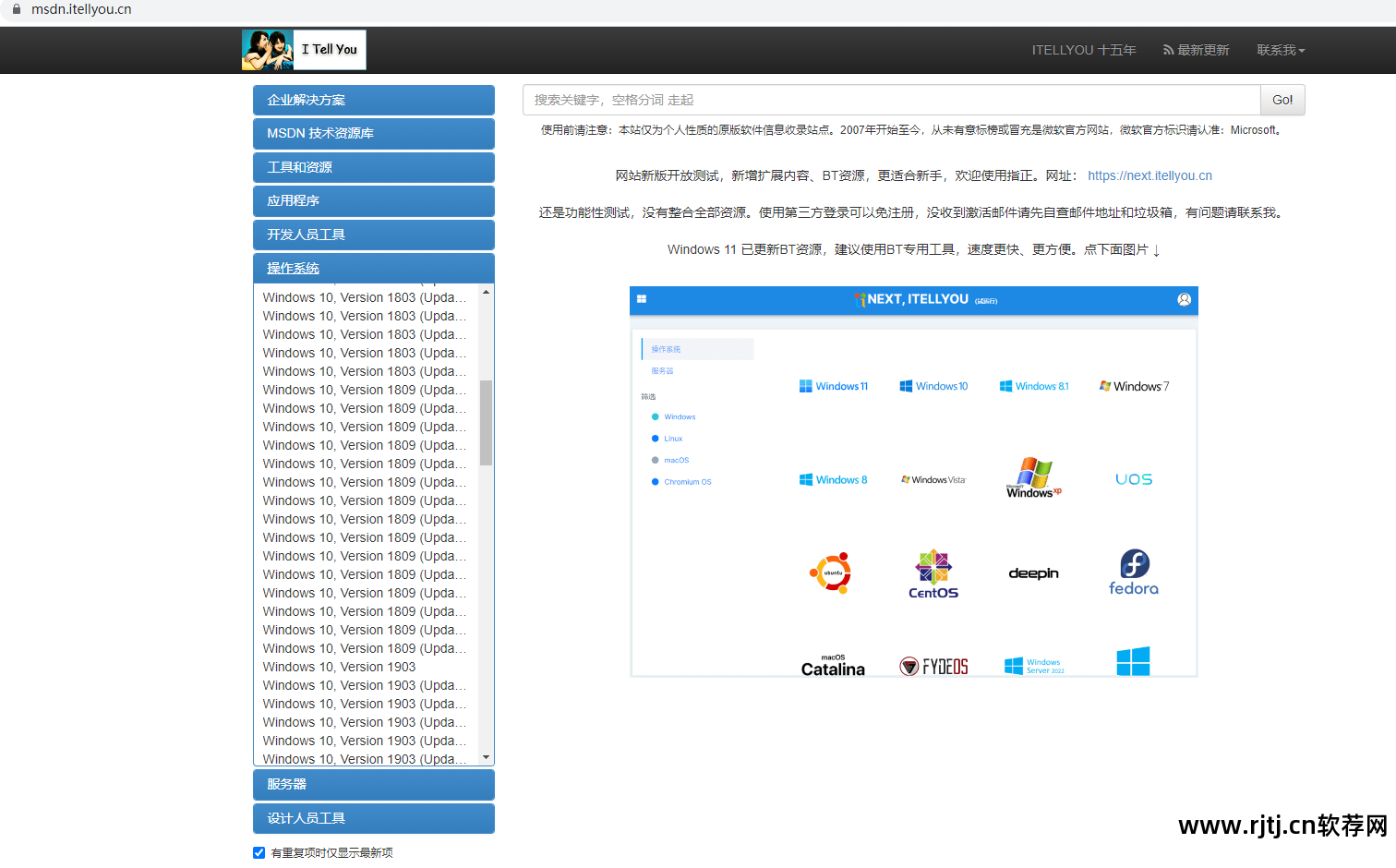This screenshot has width=1396, height=868.
Task: Select the Windows Vista logo
Action: pyautogui.click(x=933, y=479)
